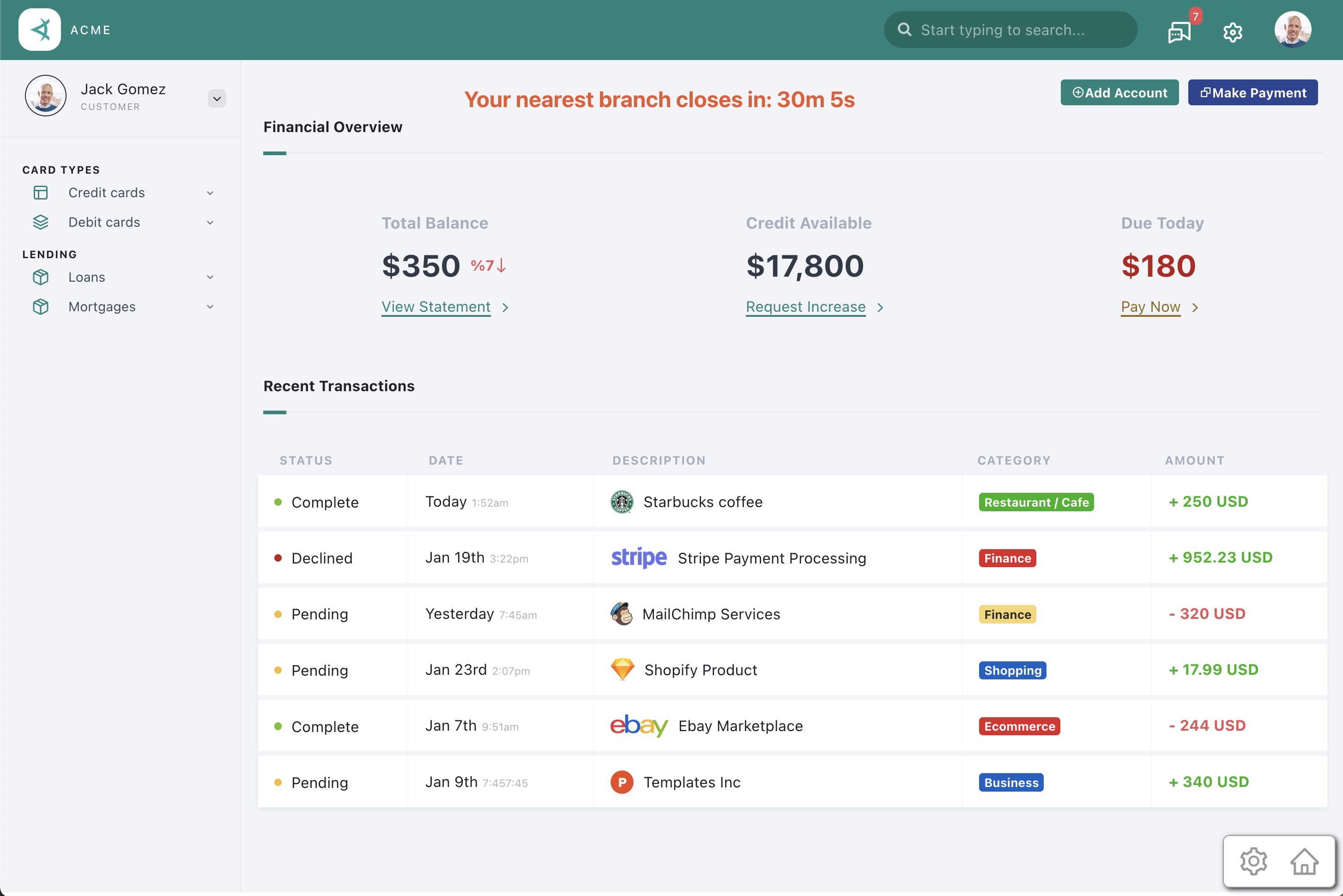Open Jack Gomez user dropdown arrow

pyautogui.click(x=217, y=98)
